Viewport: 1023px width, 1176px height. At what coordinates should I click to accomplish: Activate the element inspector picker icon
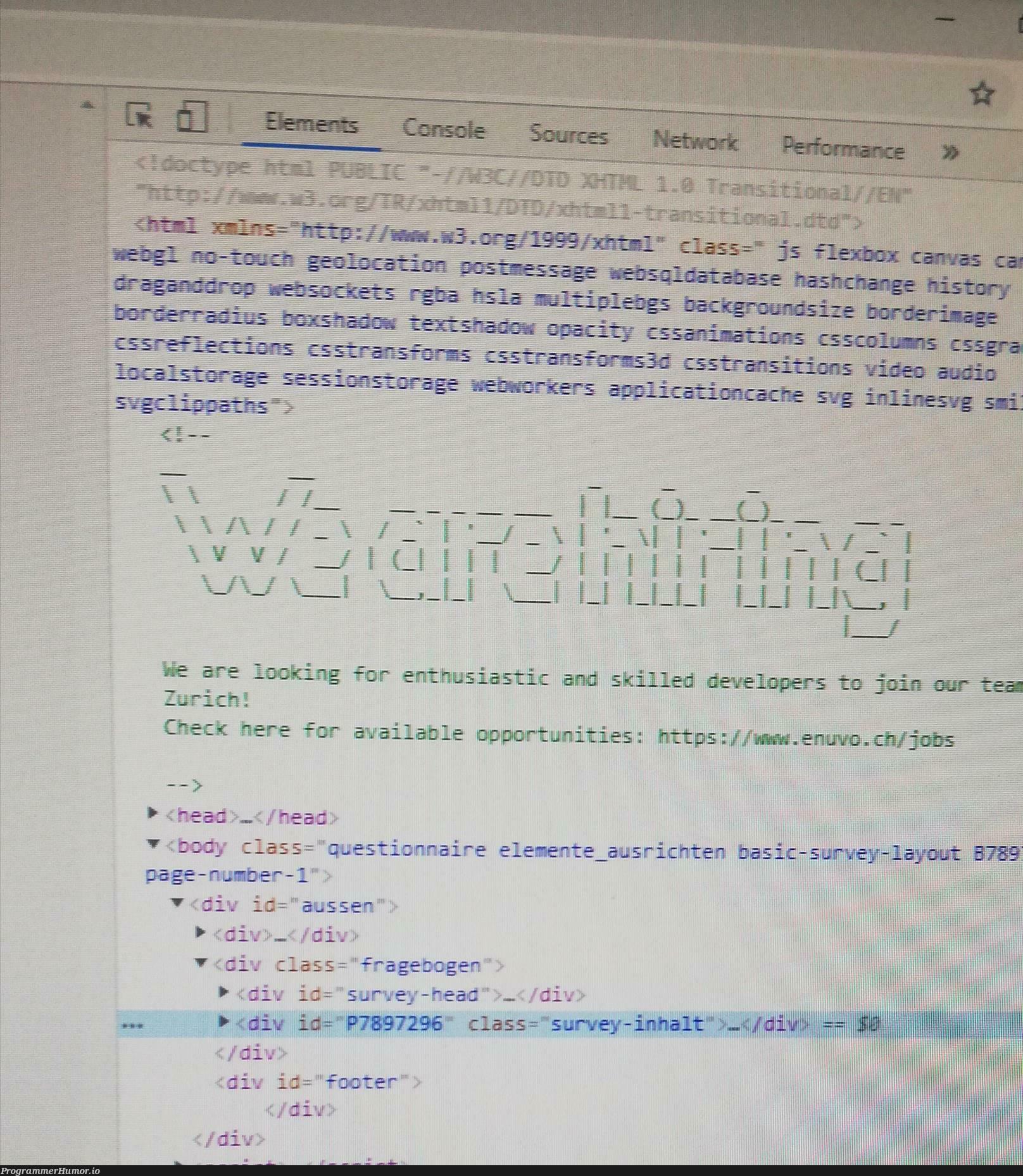point(139,116)
